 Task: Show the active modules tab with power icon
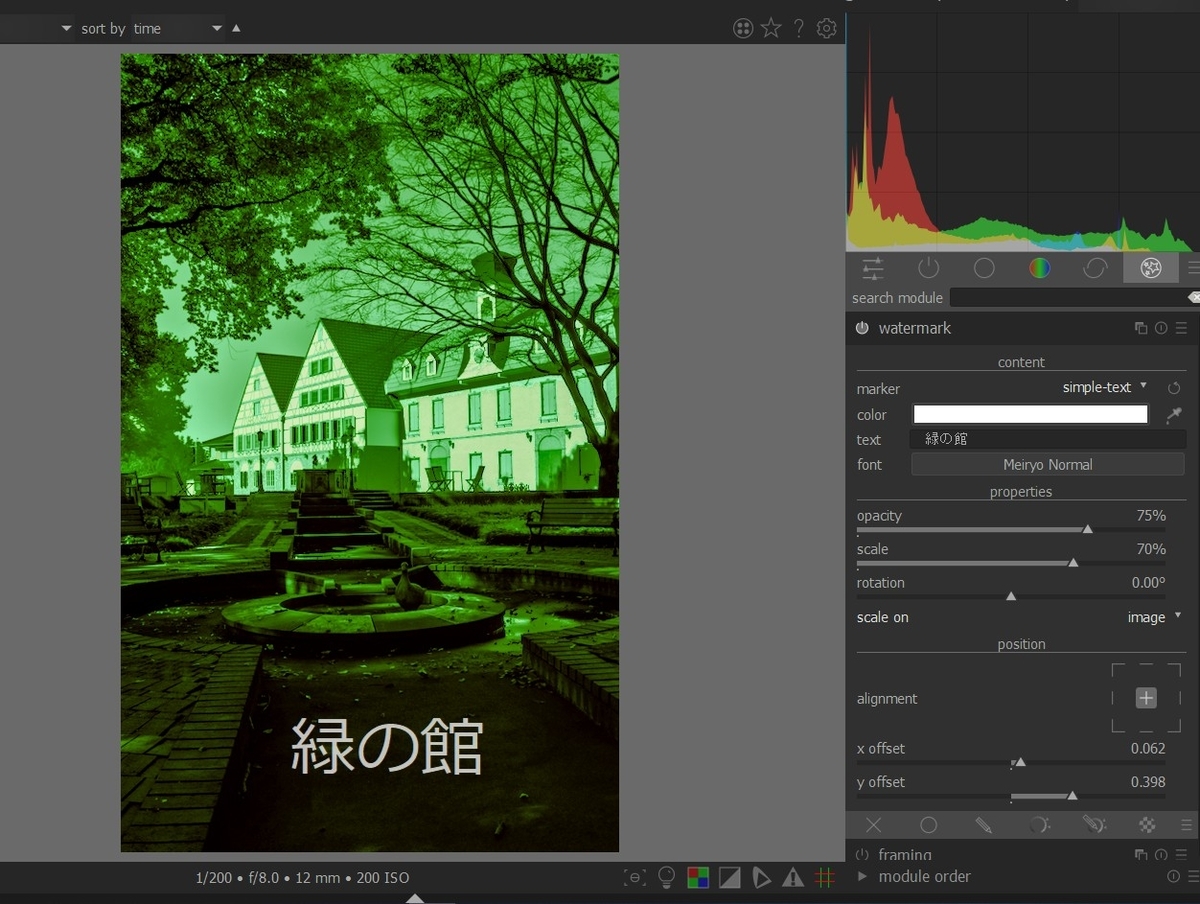click(929, 268)
